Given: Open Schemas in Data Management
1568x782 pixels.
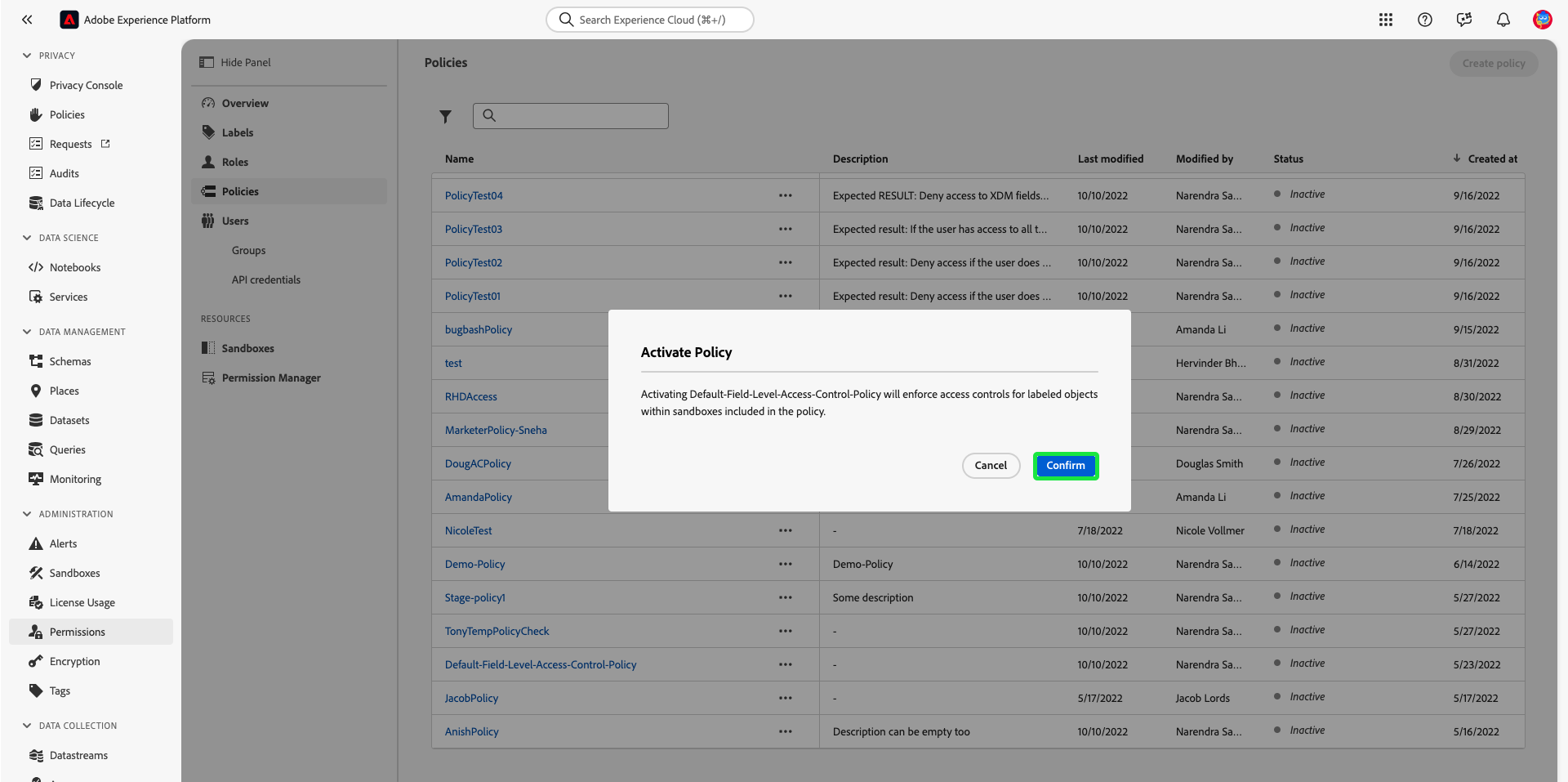Looking at the screenshot, I should pyautogui.click(x=70, y=360).
